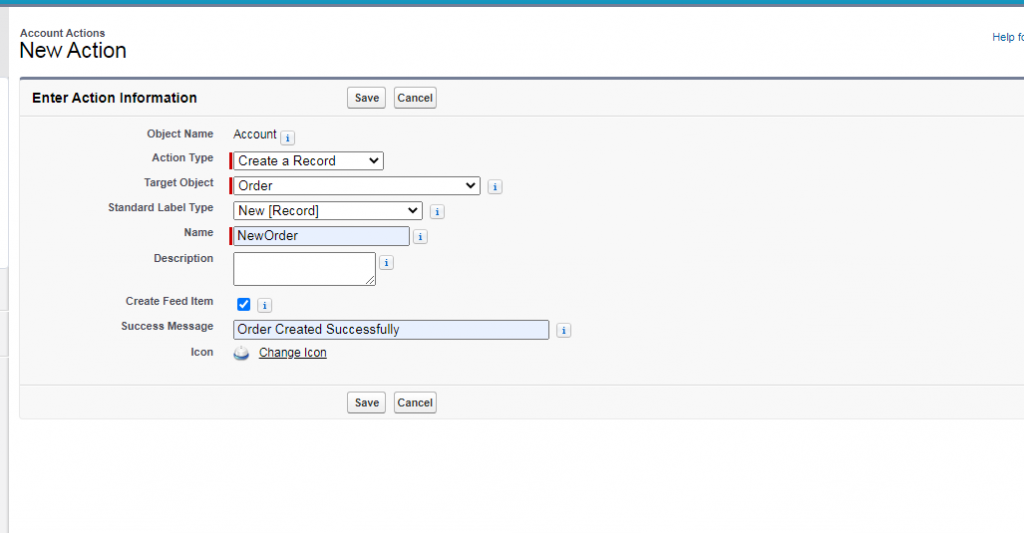Click the info icon next to Object Name Account

pyautogui.click(x=287, y=138)
